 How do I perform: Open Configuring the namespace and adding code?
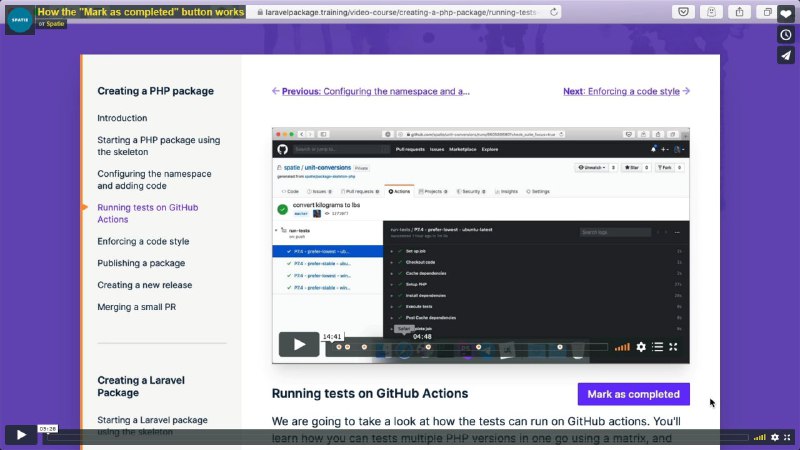tap(154, 180)
